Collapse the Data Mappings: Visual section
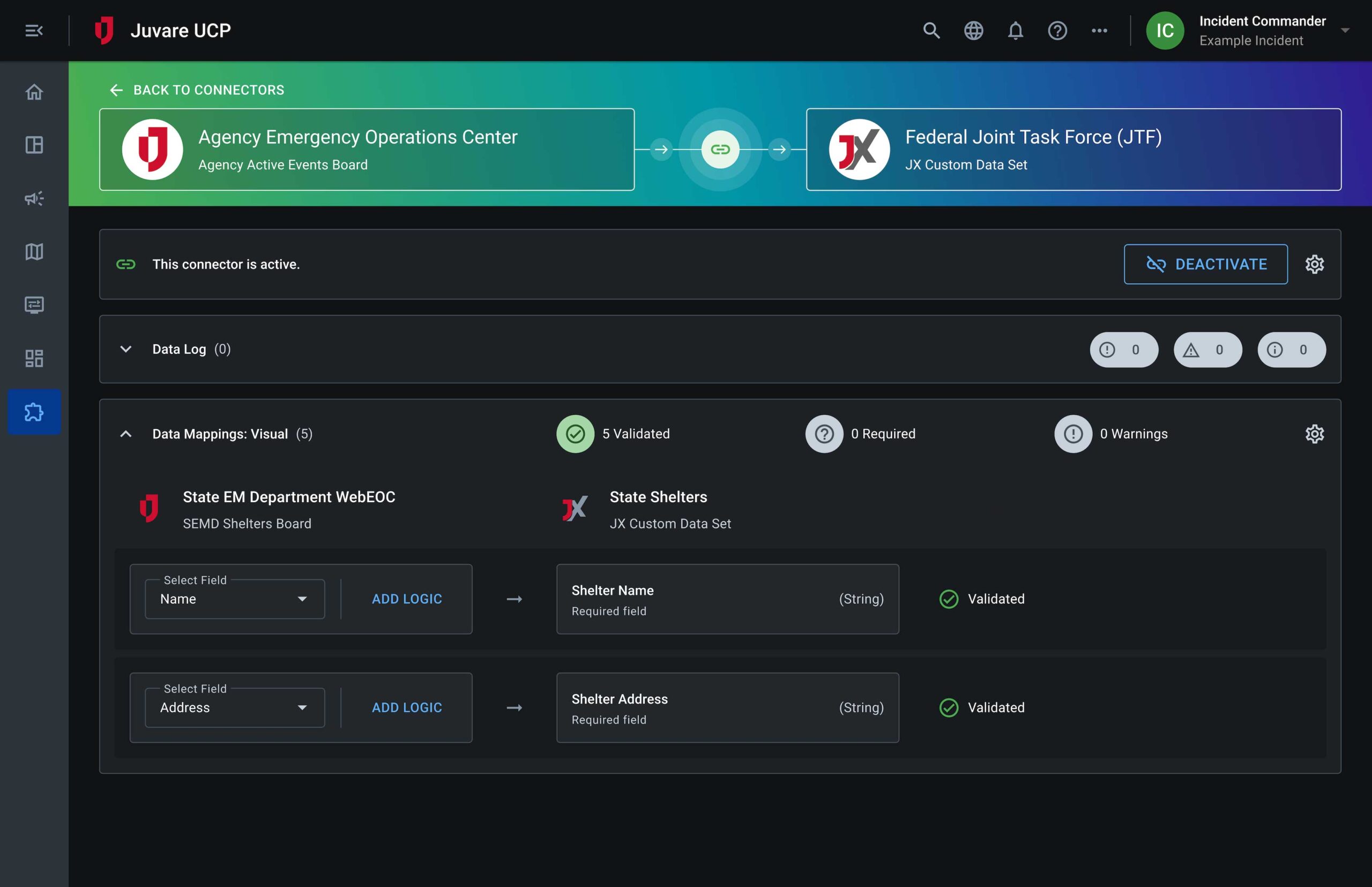The height and width of the screenshot is (887, 1372). tap(125, 434)
